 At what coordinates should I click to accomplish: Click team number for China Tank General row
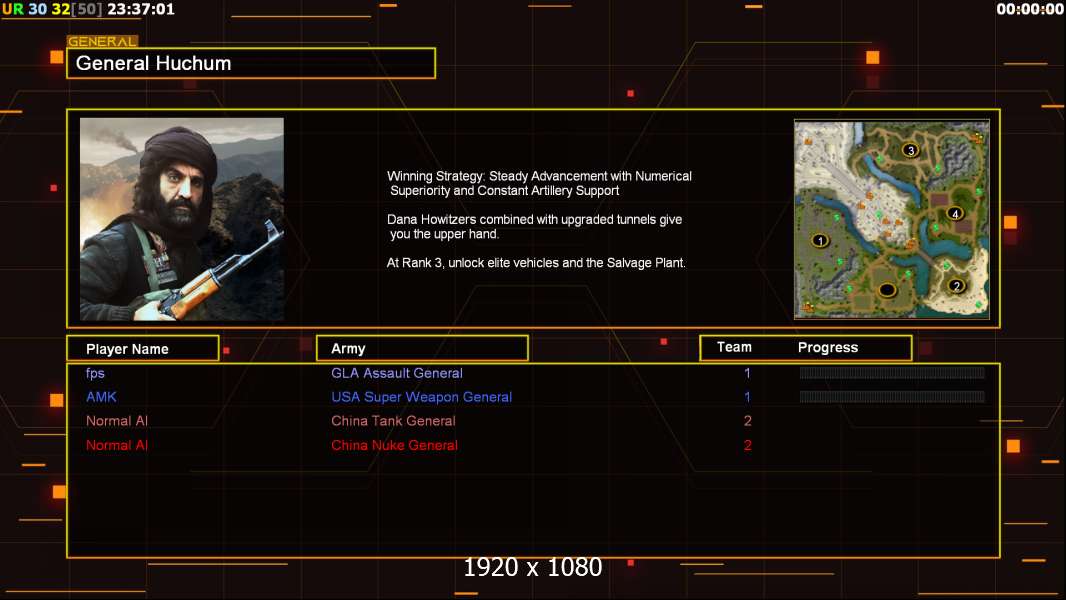click(747, 421)
